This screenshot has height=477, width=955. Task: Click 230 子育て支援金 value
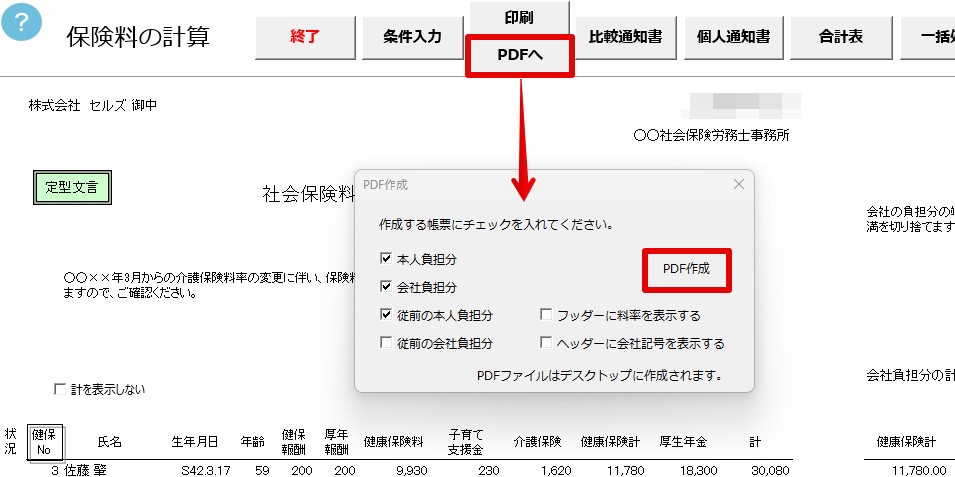coord(489,471)
